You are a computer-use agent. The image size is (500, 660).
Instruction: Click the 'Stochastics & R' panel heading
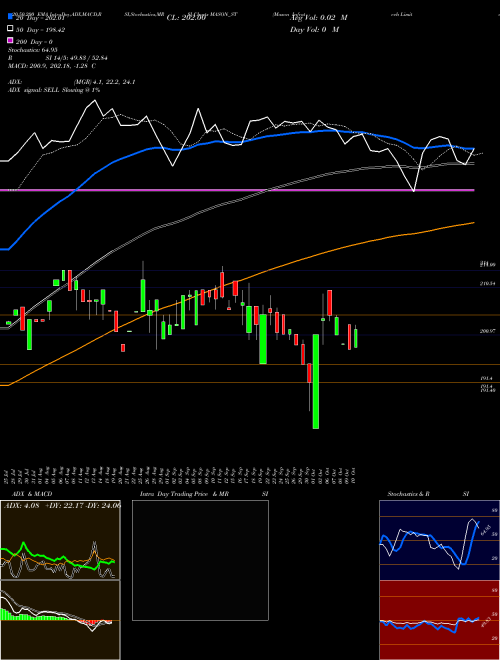[409, 494]
